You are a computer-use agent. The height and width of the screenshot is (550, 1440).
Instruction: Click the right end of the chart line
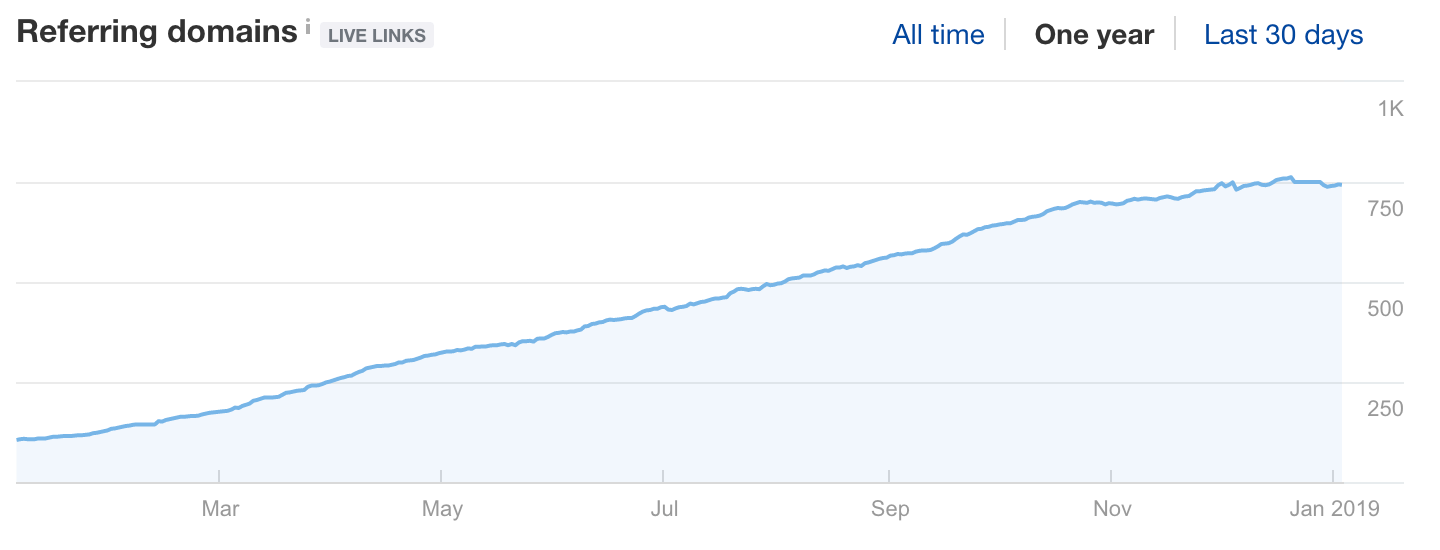tap(1340, 184)
